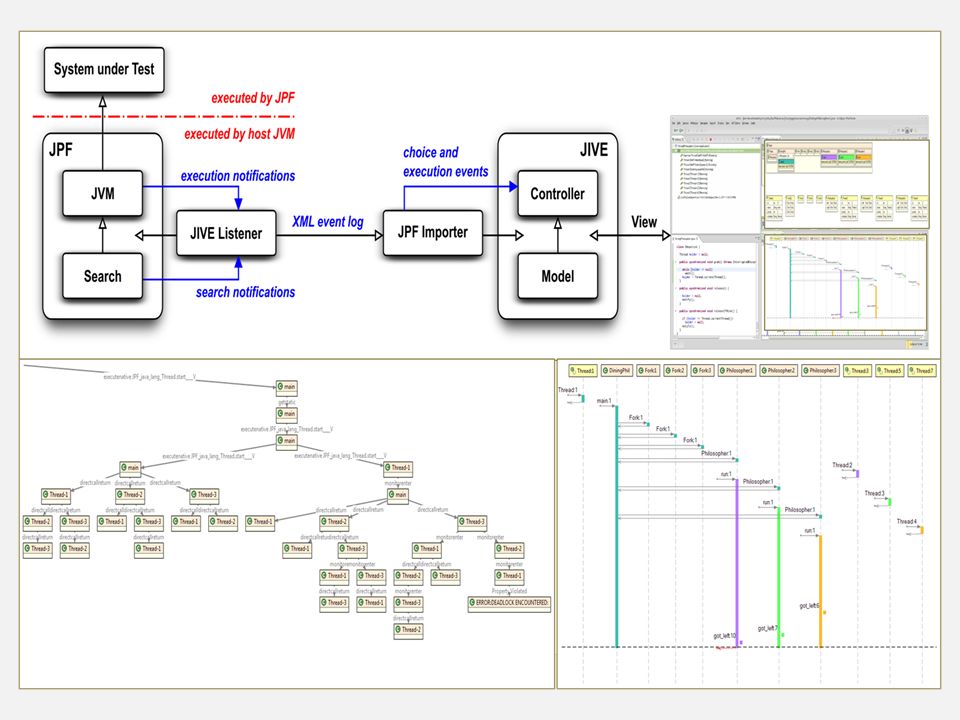Click the long purple activation bar

[x=737, y=563]
